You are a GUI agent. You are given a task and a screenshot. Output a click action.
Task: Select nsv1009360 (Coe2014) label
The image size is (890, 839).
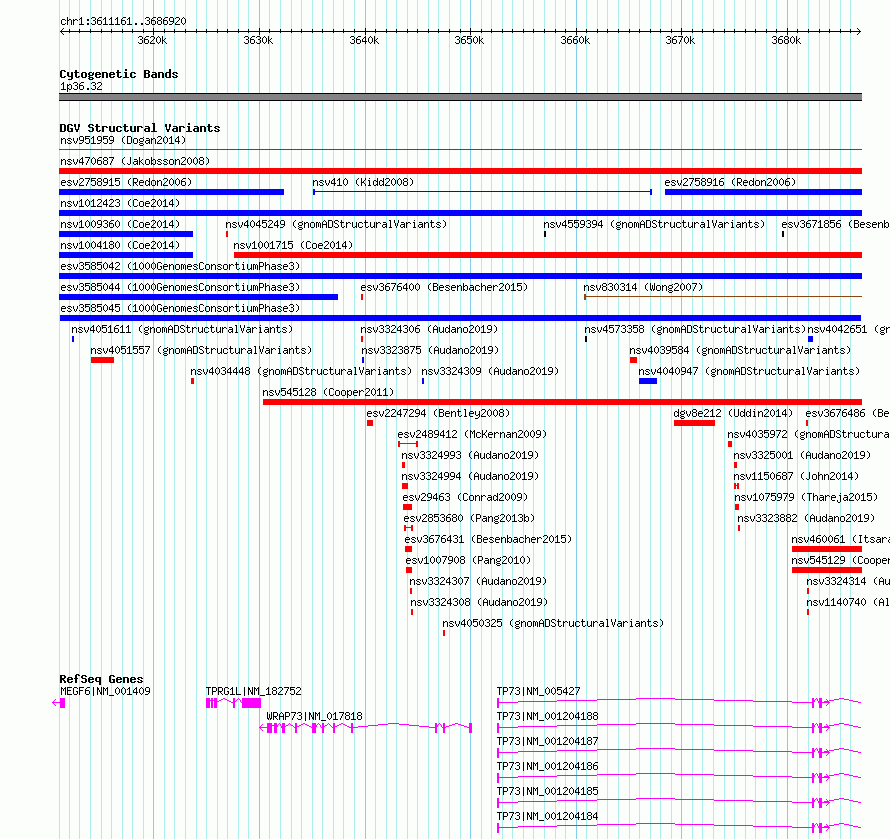[x=120, y=224]
